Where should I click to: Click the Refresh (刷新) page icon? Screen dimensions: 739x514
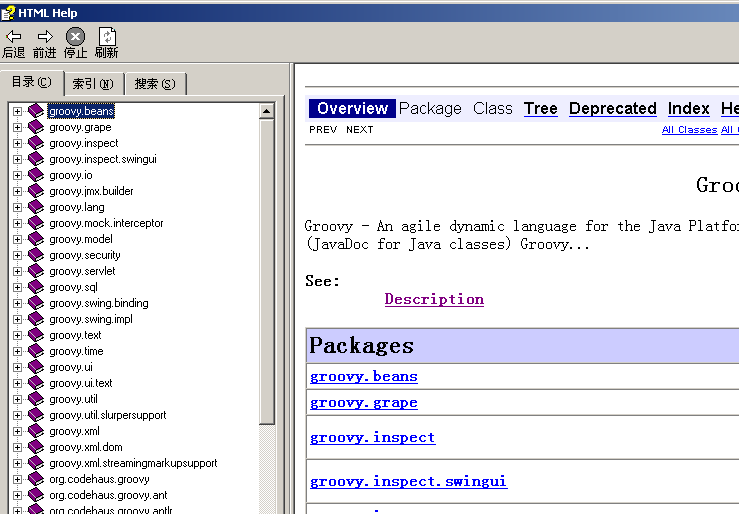point(107,36)
